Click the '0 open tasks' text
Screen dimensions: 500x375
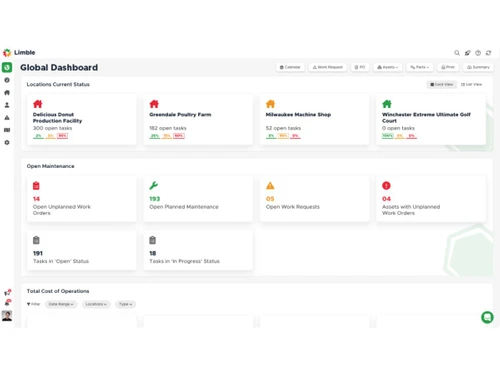click(x=398, y=128)
